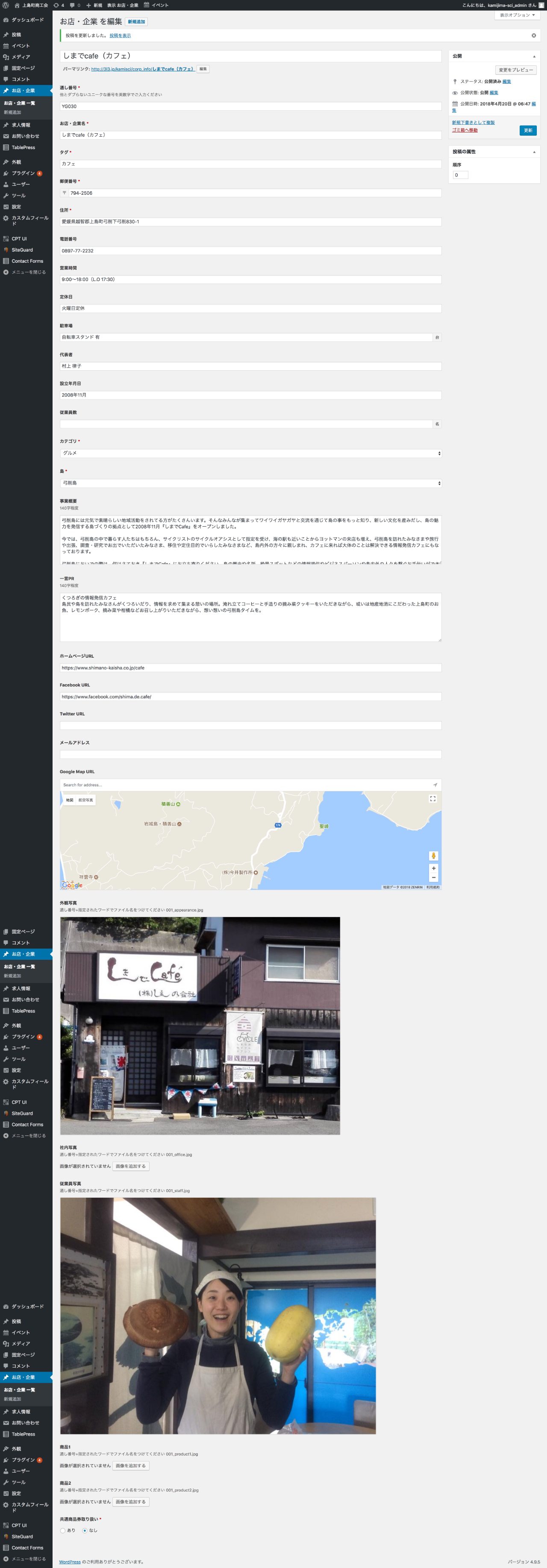Click the map locate arrow icon

[x=435, y=785]
